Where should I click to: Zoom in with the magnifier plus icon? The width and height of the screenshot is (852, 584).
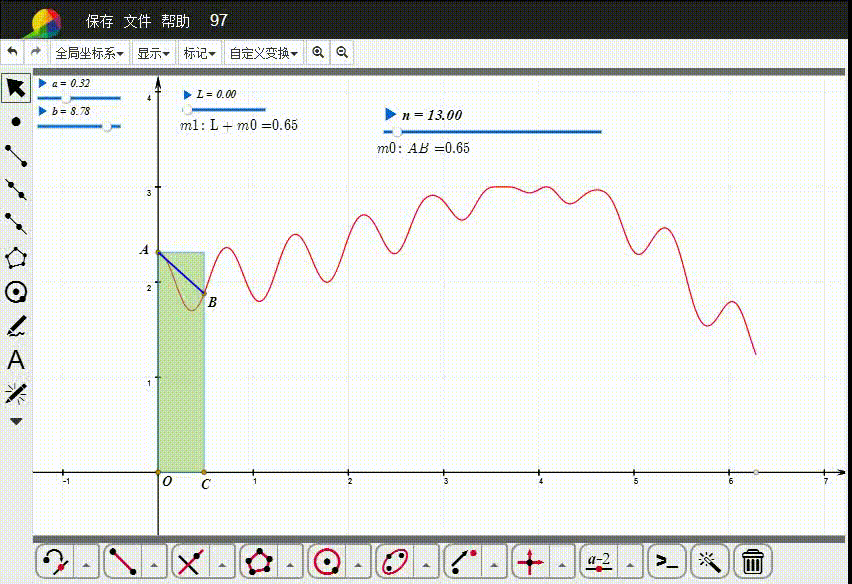[318, 53]
